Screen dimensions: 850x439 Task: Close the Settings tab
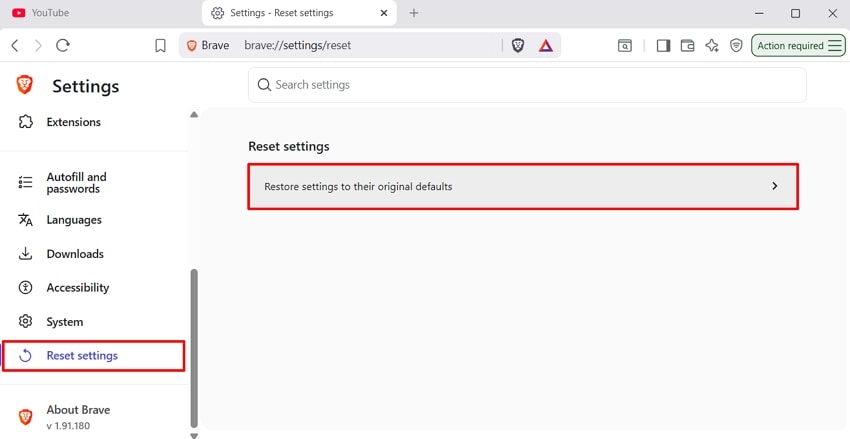[x=384, y=13]
